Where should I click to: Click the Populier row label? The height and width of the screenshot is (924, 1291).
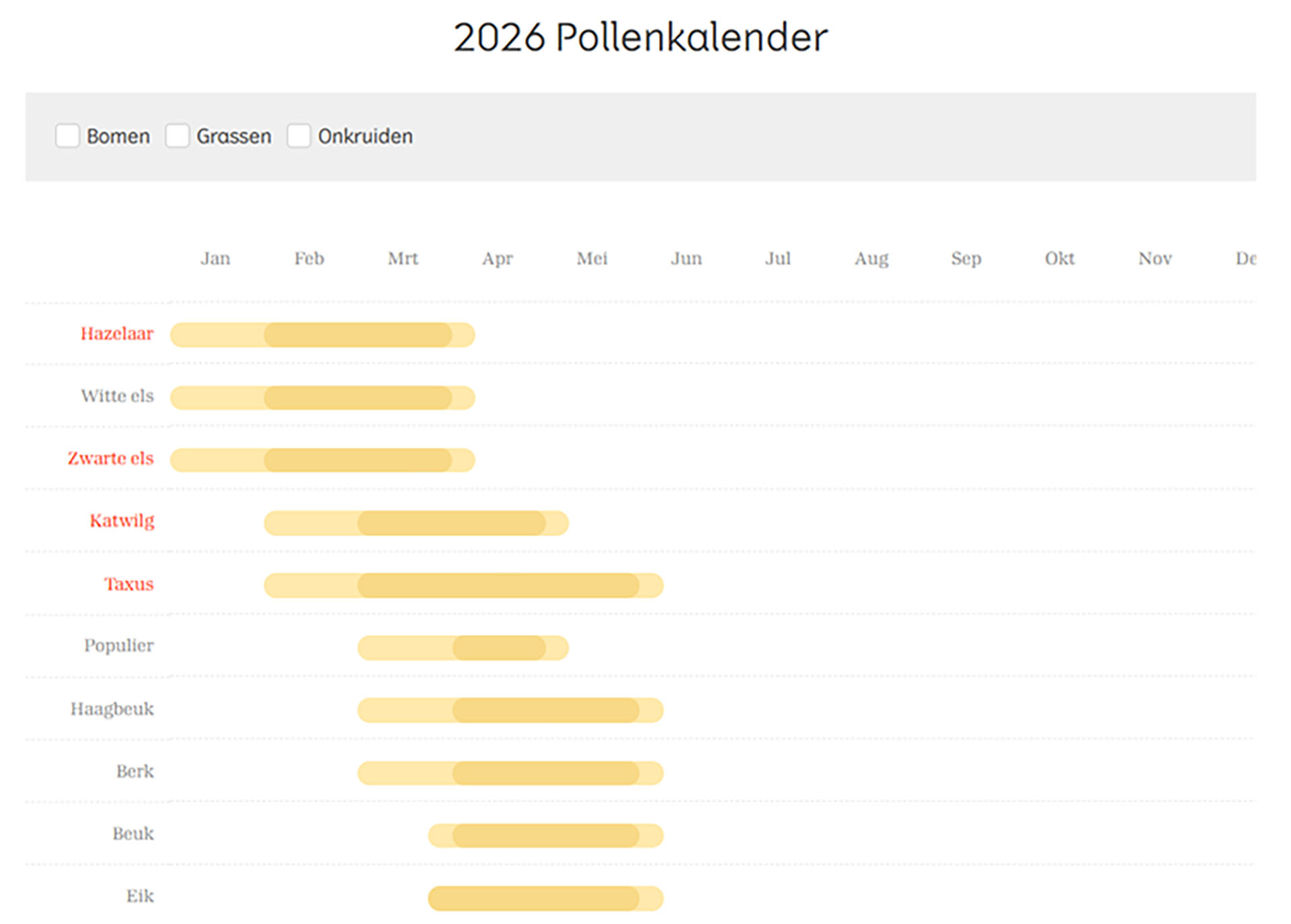pyautogui.click(x=119, y=646)
